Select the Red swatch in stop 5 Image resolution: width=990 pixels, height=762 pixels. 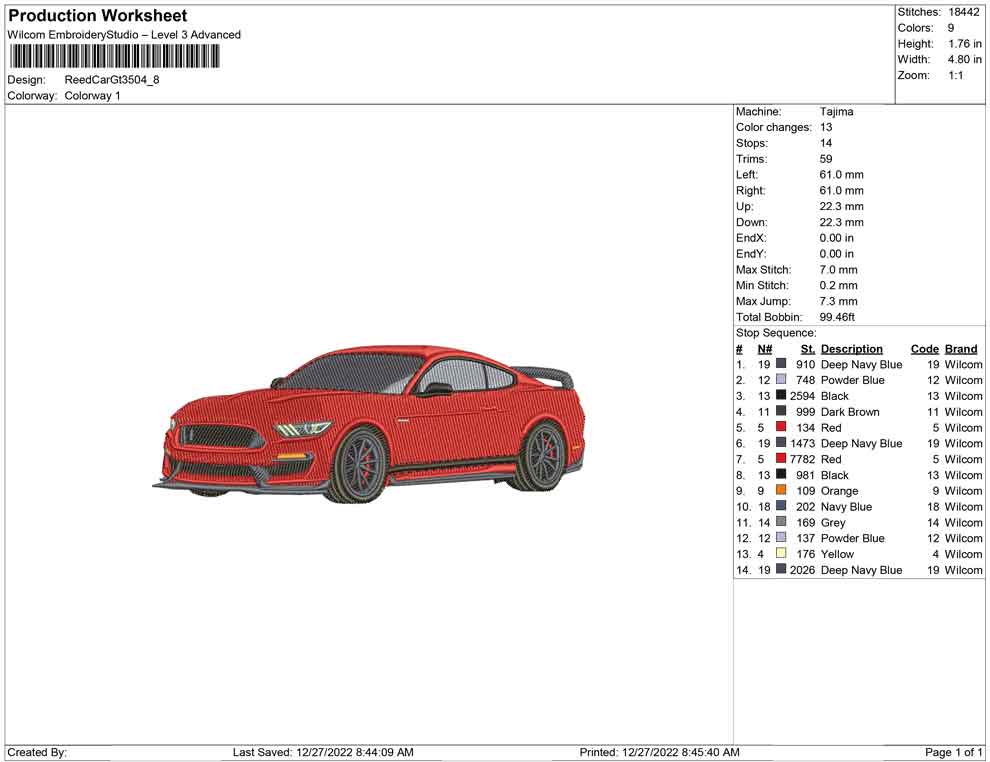[781, 427]
